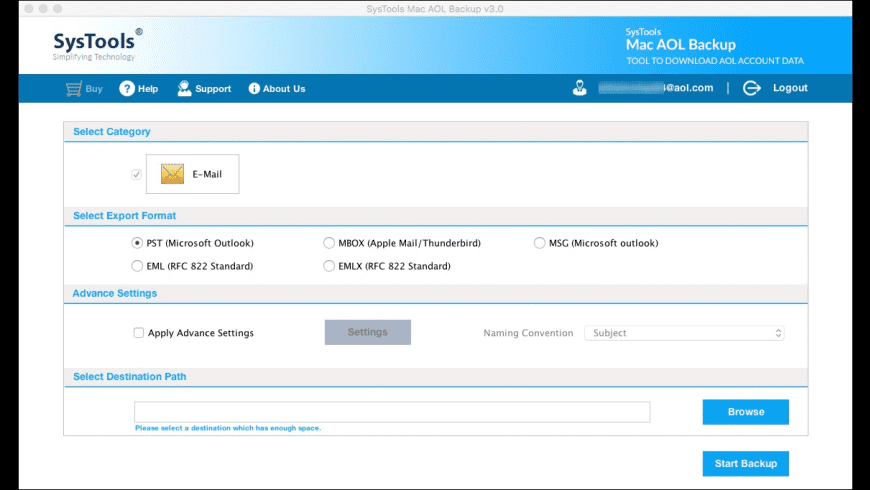Click the user account avatar icon
This screenshot has height=490, width=870.
pos(580,88)
